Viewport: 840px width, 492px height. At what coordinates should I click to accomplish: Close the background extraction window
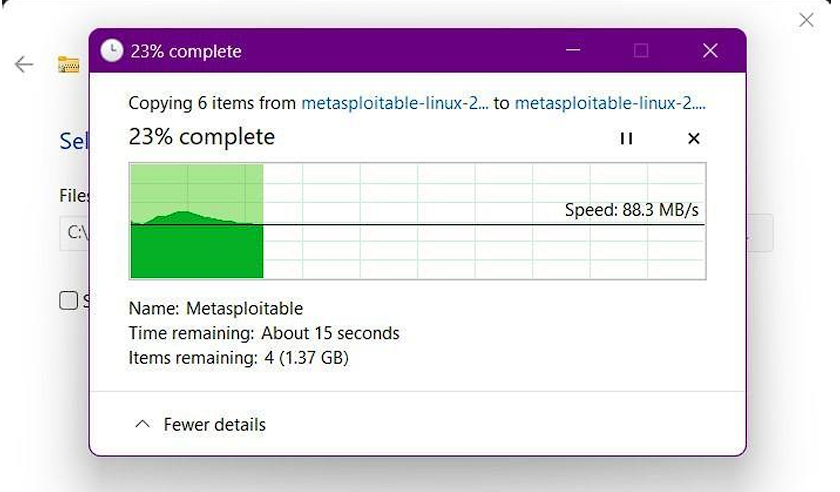(806, 20)
